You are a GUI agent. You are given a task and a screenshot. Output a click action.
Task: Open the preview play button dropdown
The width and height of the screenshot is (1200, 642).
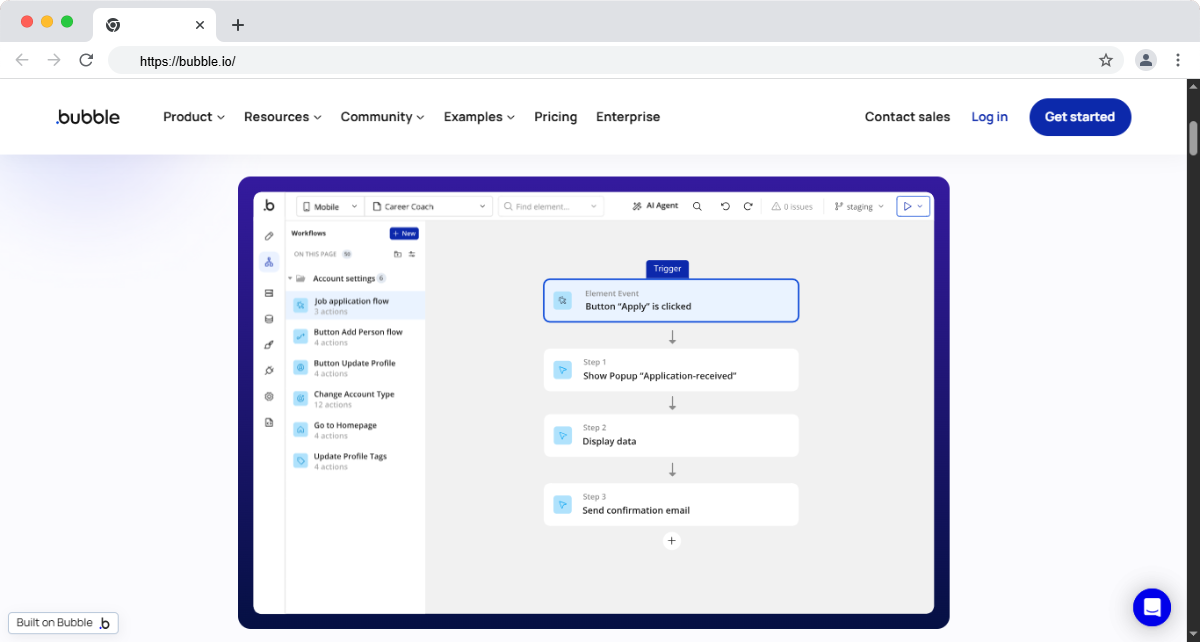coord(914,206)
